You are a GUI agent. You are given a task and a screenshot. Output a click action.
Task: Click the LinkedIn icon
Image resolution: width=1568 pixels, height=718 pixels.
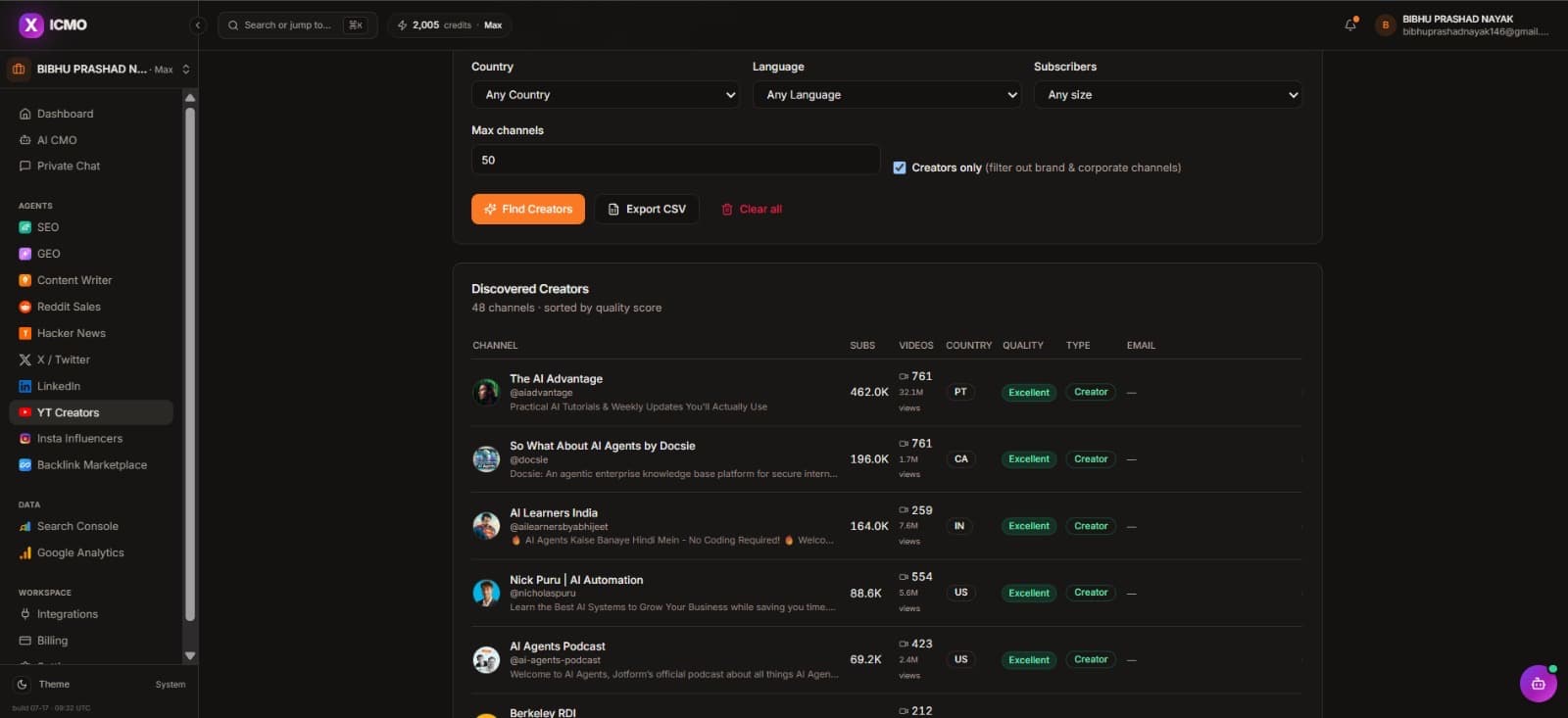click(x=25, y=386)
